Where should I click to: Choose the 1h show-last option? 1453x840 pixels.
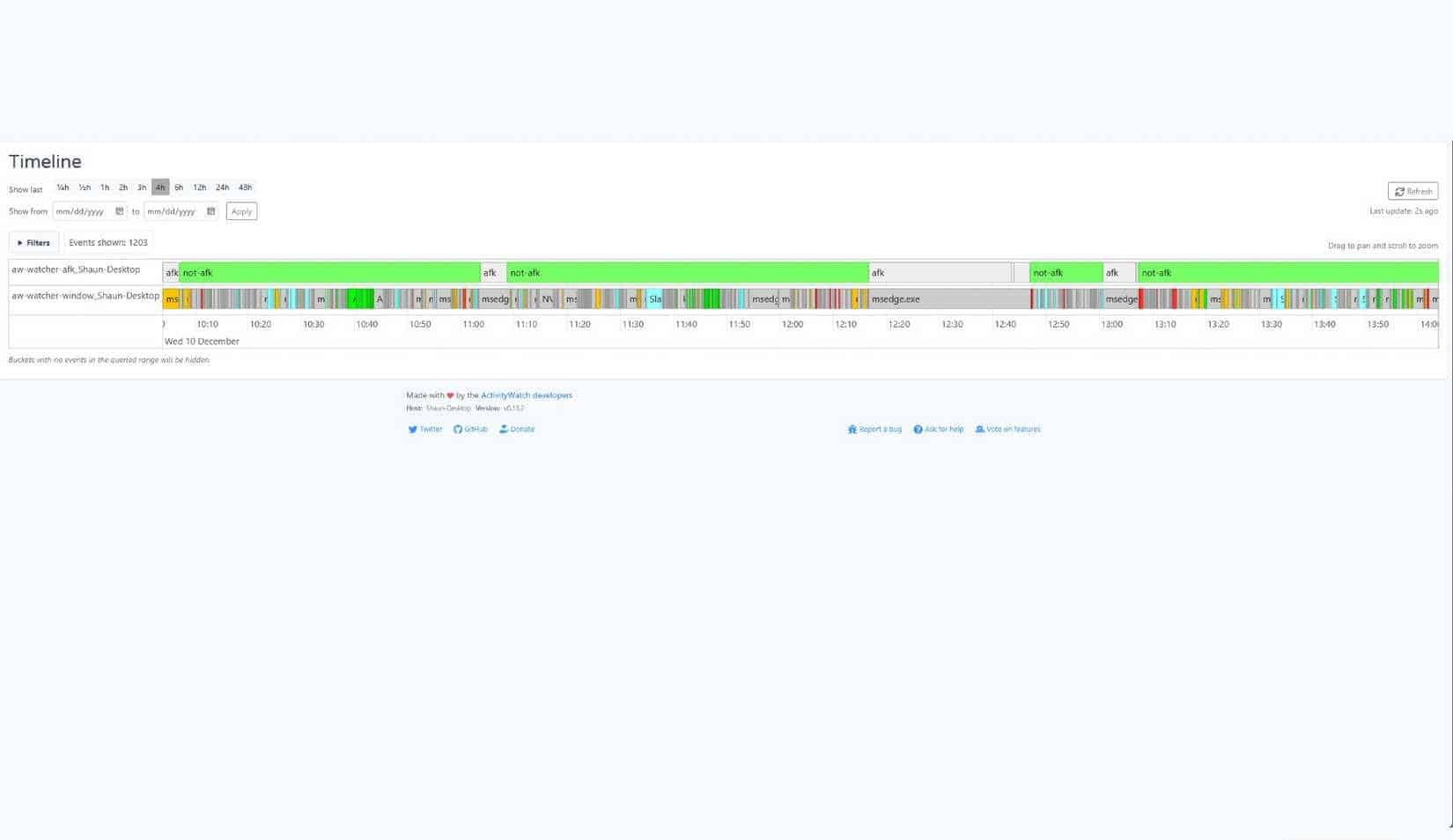click(x=105, y=188)
